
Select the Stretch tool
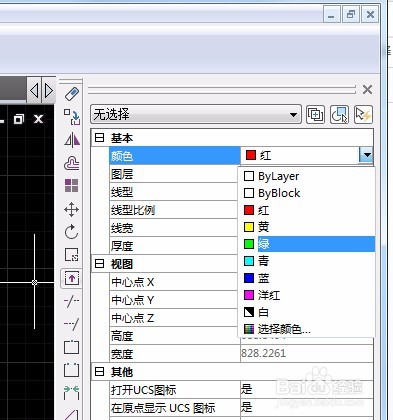click(x=72, y=278)
